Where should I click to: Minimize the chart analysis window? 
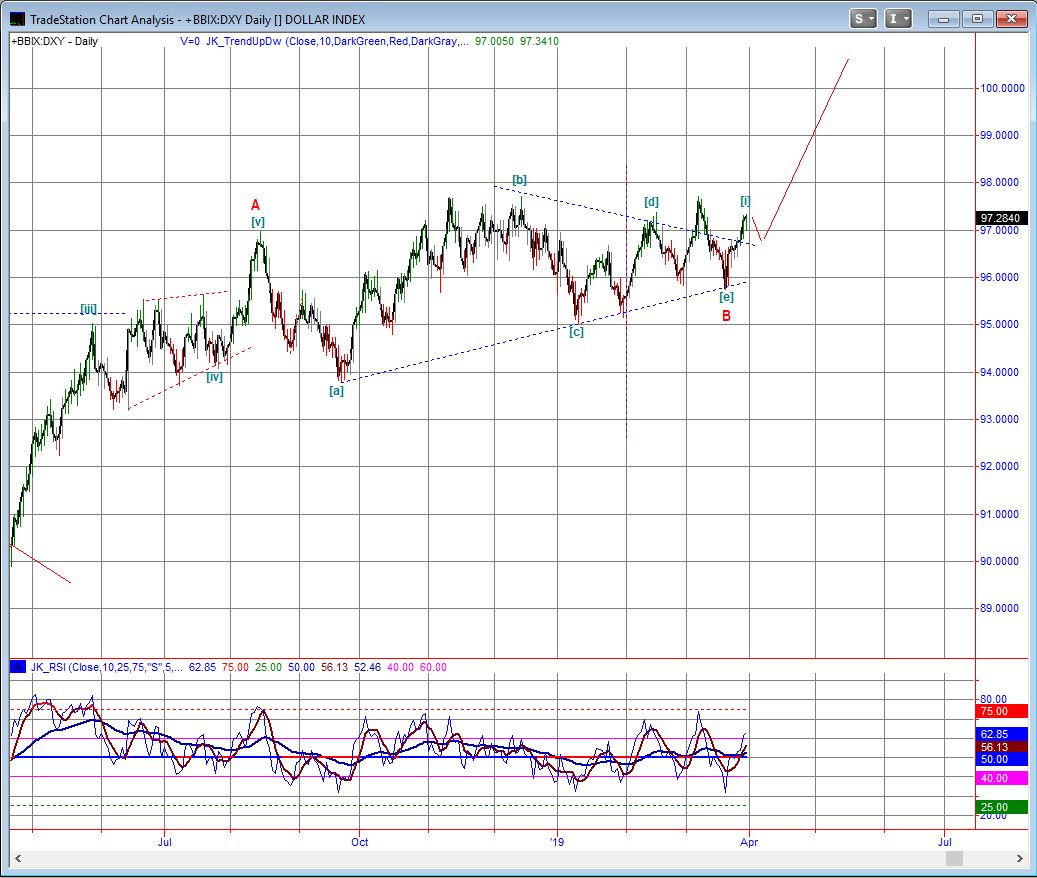[943, 19]
